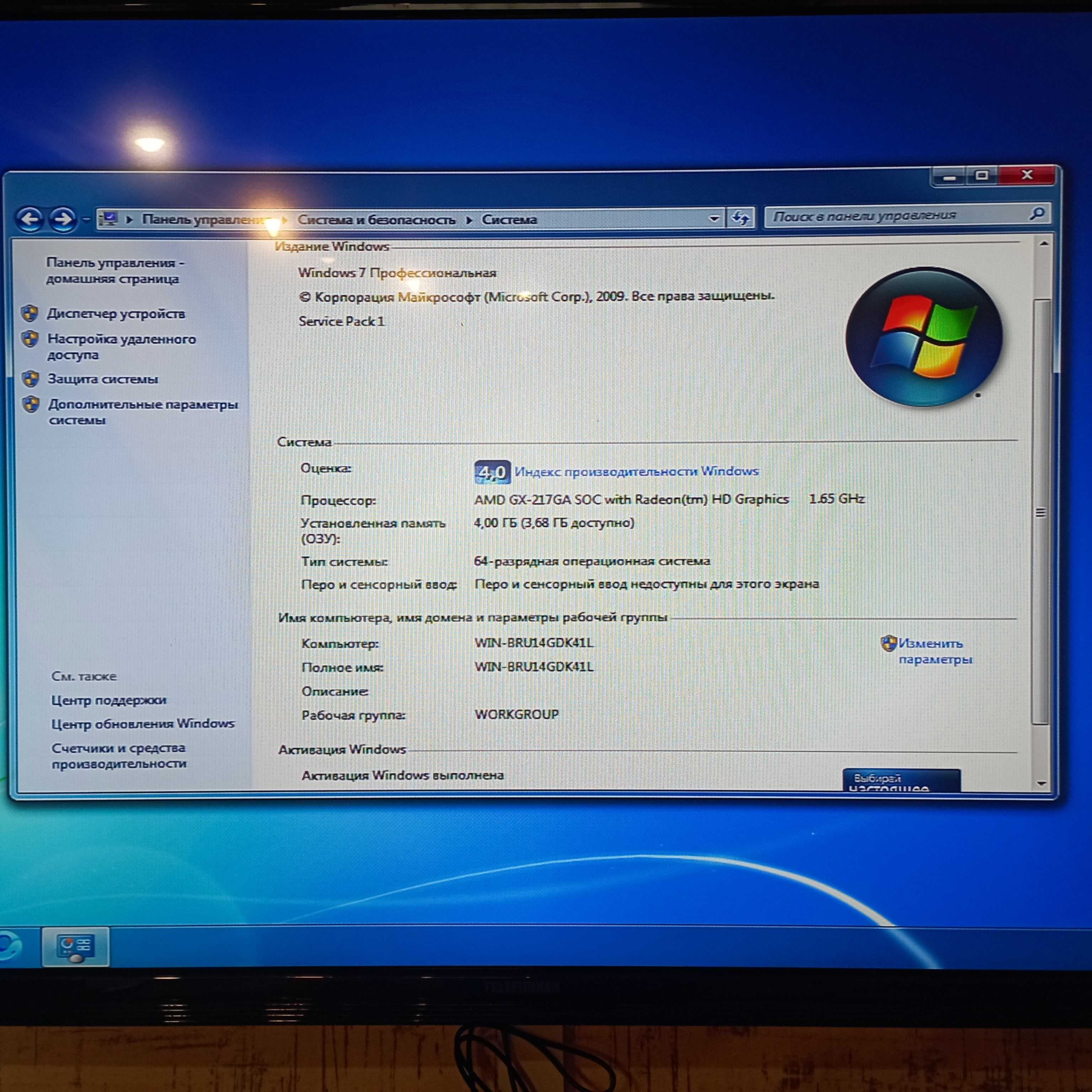Click 64-разрядная операционная система text
This screenshot has width=1092, height=1092.
(x=592, y=561)
